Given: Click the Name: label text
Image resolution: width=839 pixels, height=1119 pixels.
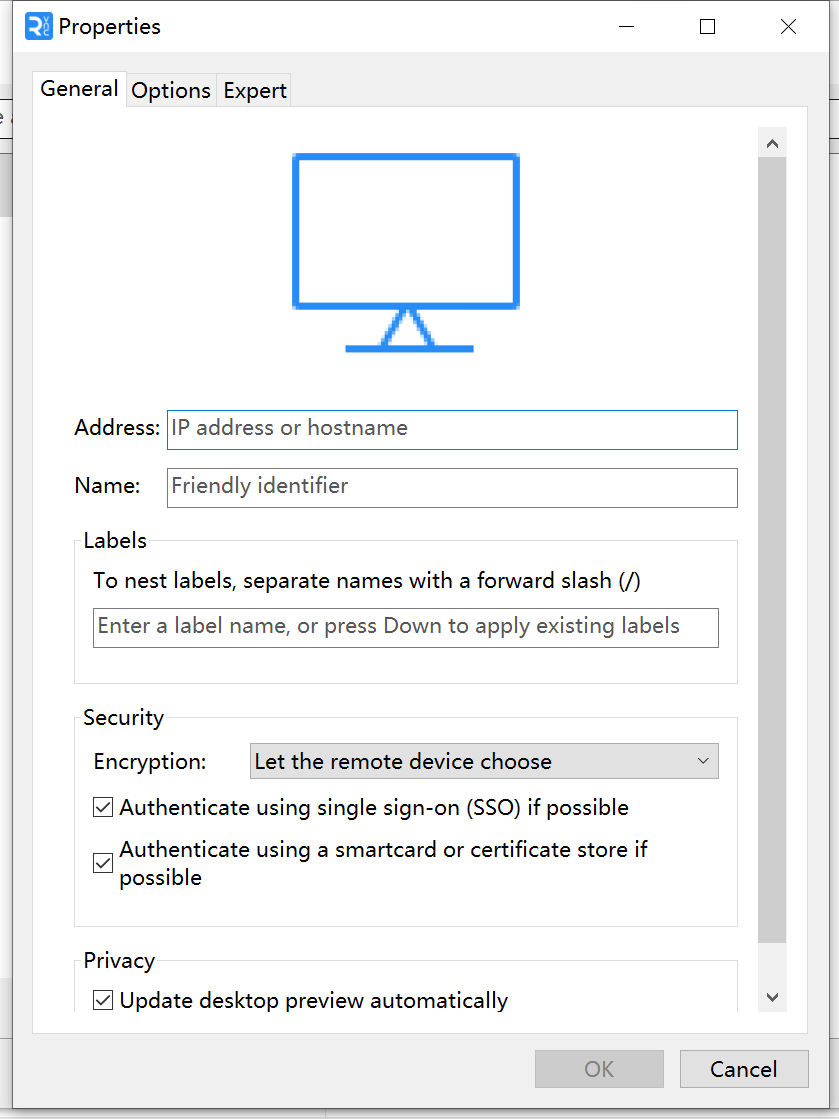Looking at the screenshot, I should pyautogui.click(x=107, y=485).
